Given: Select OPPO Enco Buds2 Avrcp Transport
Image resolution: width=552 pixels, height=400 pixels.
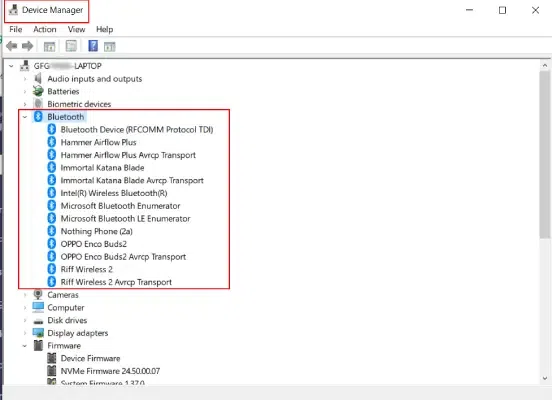Looking at the screenshot, I should (x=123, y=257).
